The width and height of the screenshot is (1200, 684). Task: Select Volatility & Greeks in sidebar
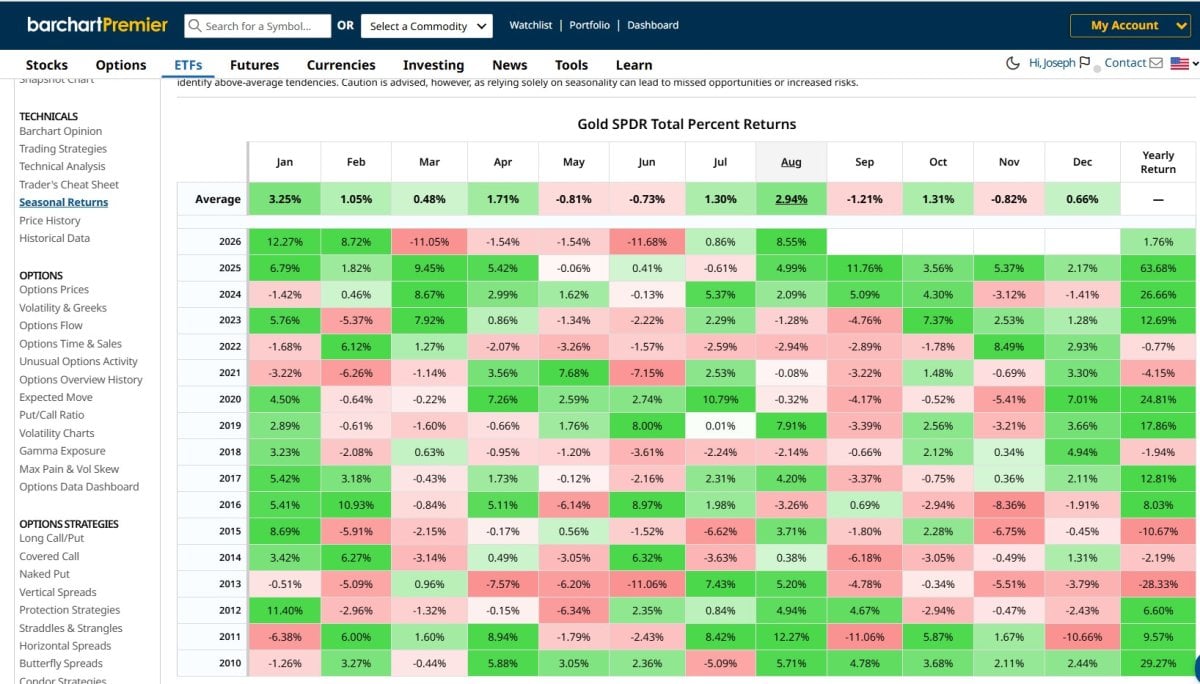tap(63, 308)
